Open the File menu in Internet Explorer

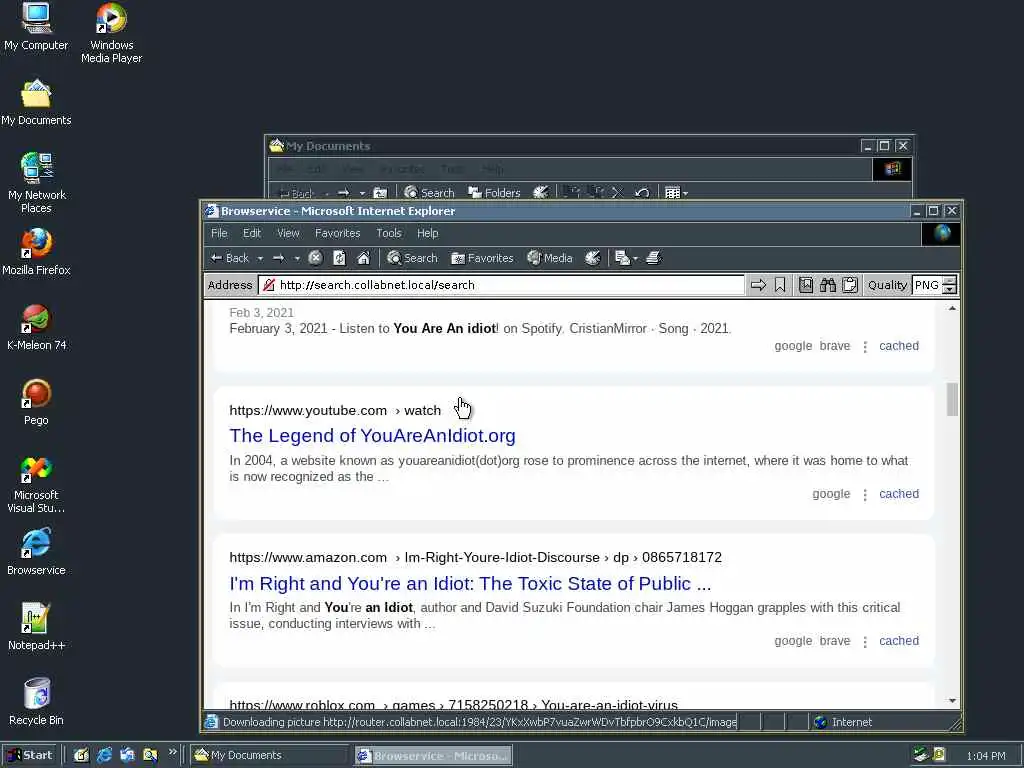pyautogui.click(x=219, y=233)
